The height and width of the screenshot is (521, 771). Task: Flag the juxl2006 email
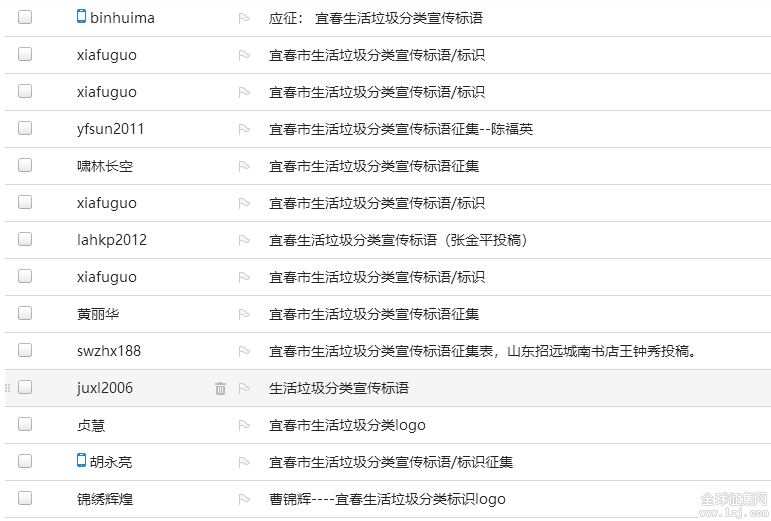click(244, 388)
